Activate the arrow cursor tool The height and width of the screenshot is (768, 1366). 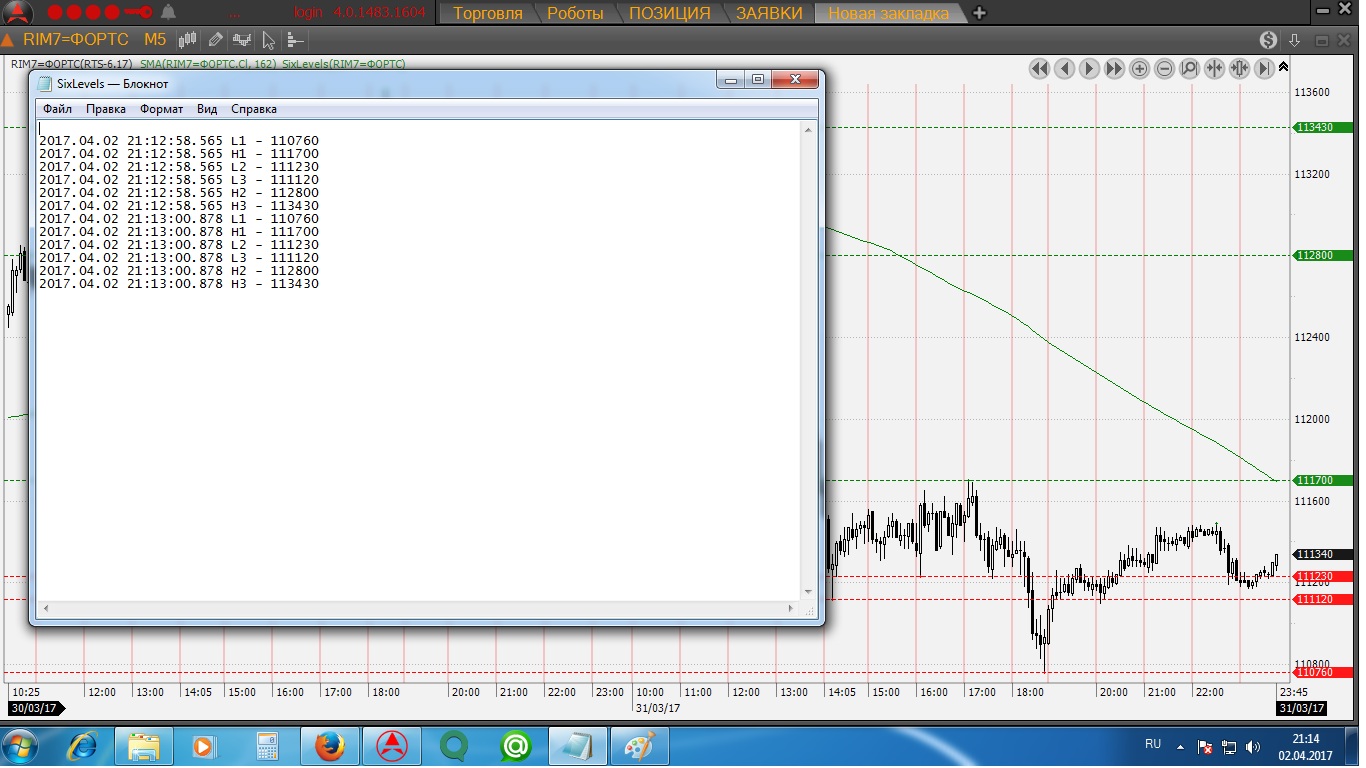click(x=268, y=40)
